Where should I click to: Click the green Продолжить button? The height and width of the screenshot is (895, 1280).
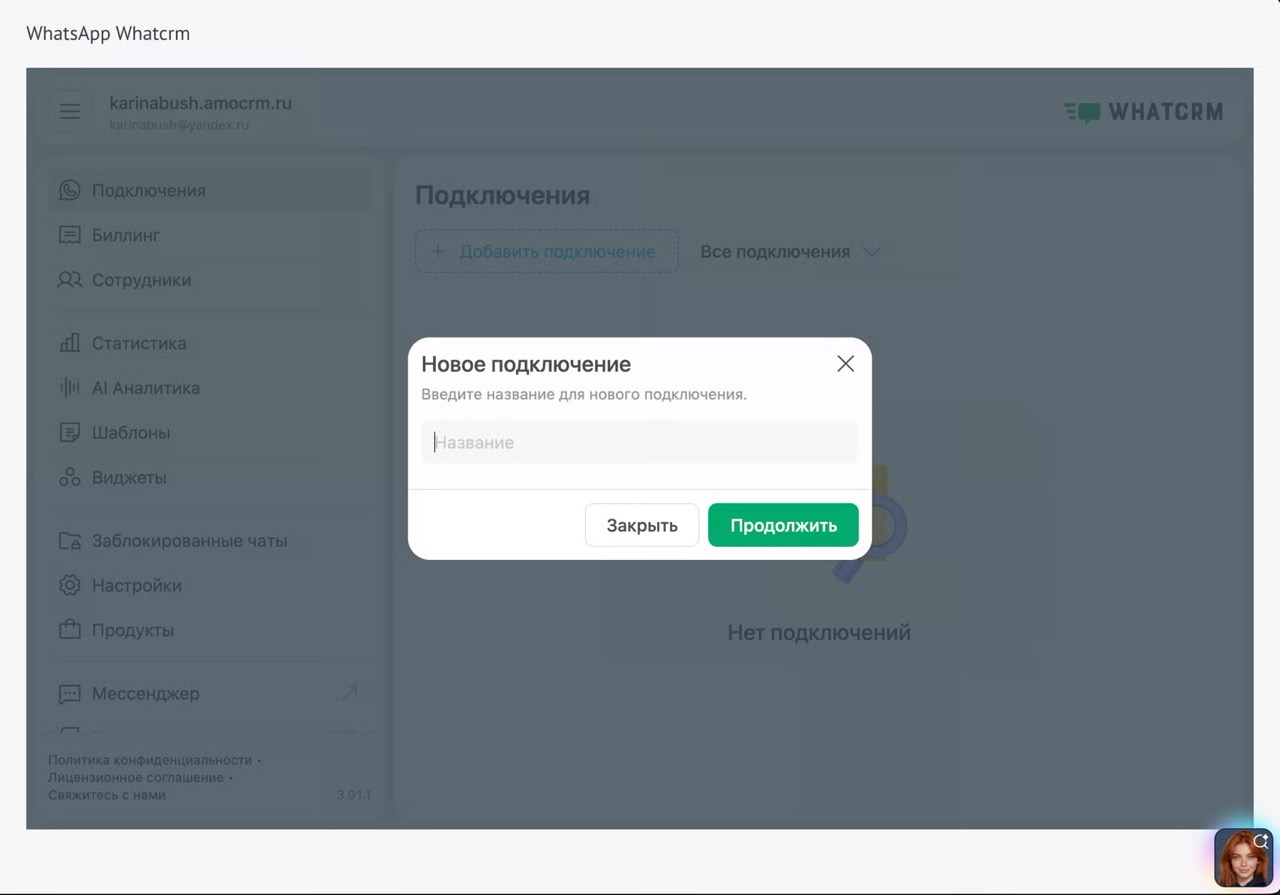(783, 525)
